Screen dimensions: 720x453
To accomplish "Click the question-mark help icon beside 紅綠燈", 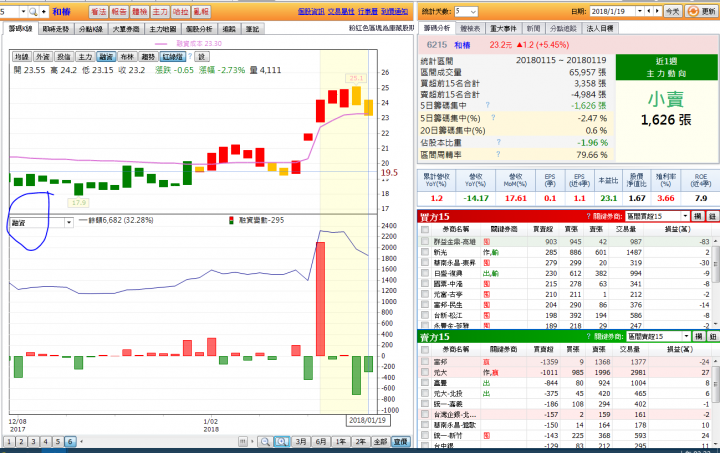I will coord(190,56).
